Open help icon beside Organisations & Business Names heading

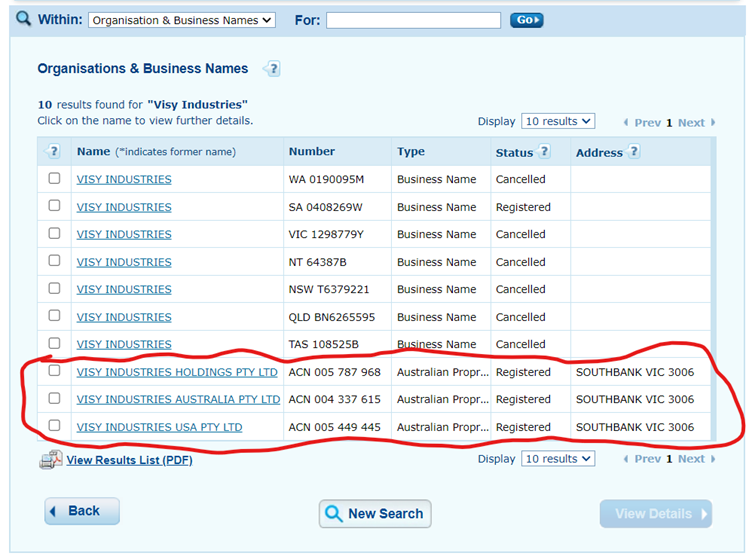[x=272, y=69]
